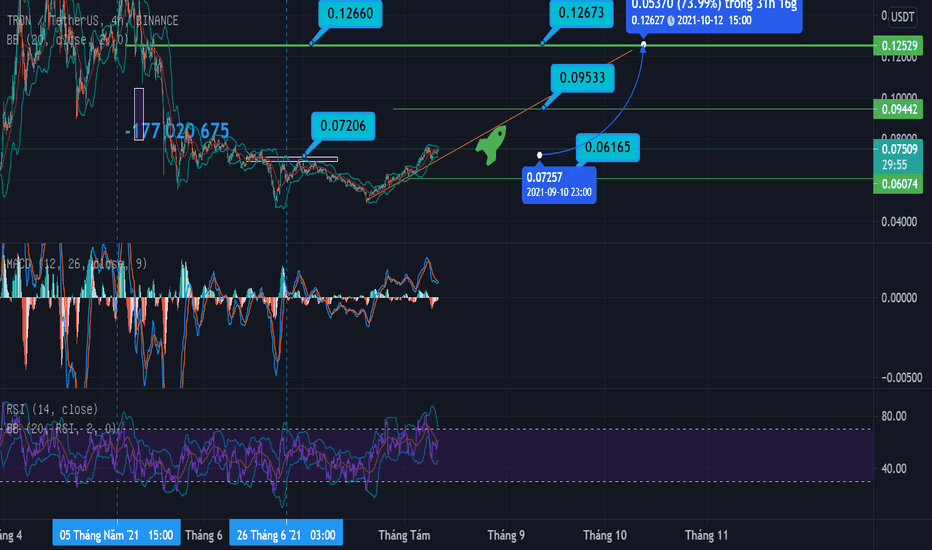Click the 0.07257 price-date label
This screenshot has width=932, height=550.
559,185
